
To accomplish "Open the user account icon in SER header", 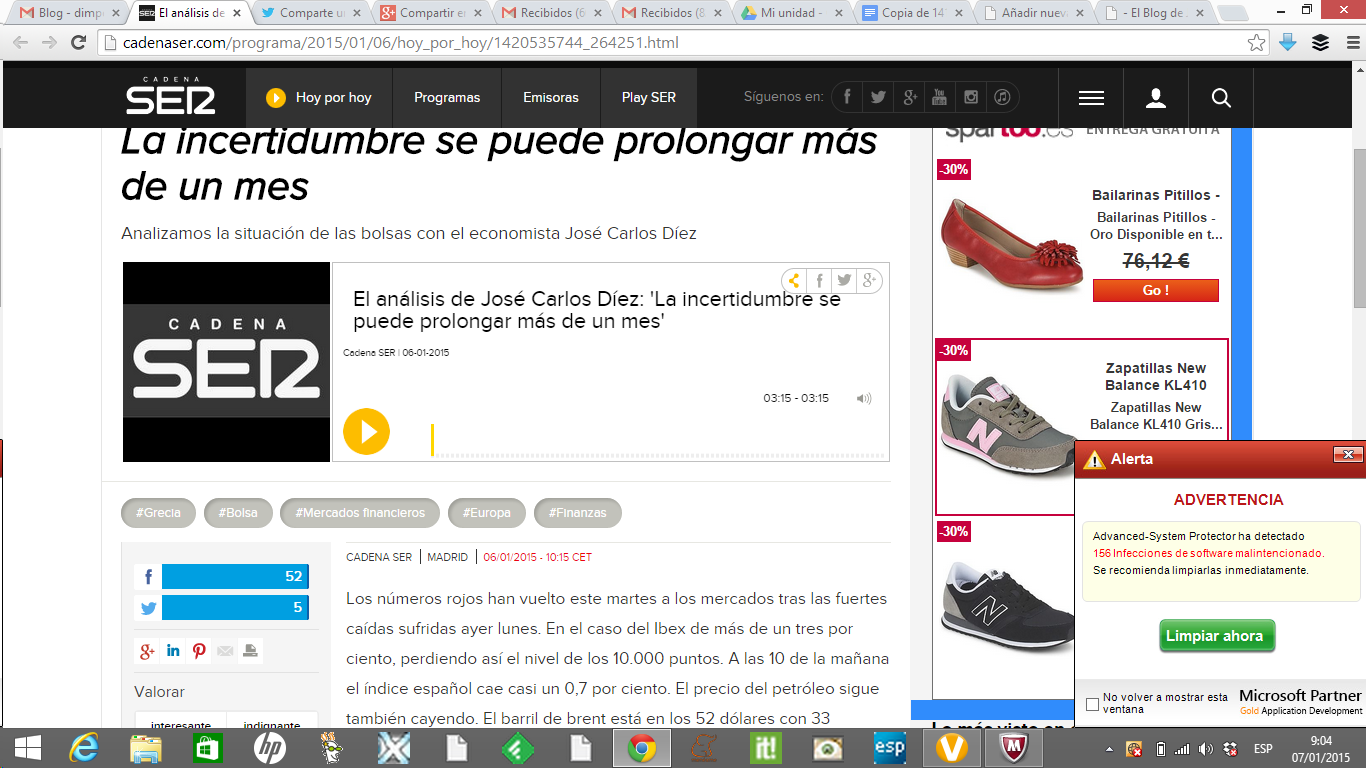I will click(1156, 98).
